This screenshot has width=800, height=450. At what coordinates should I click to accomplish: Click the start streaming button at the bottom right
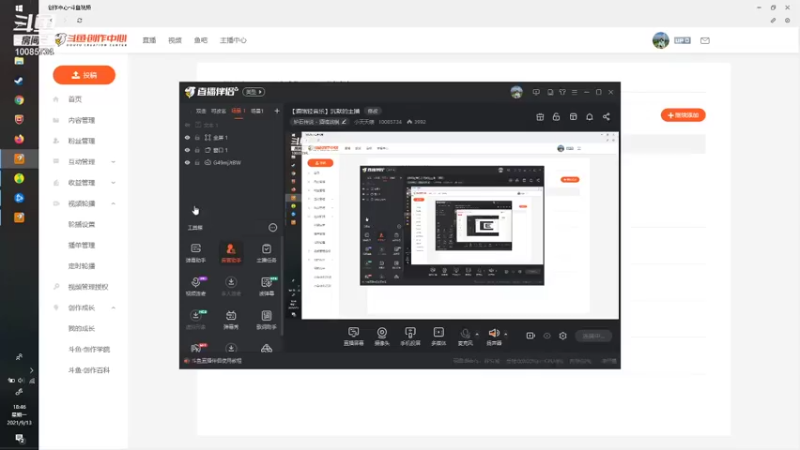point(593,336)
